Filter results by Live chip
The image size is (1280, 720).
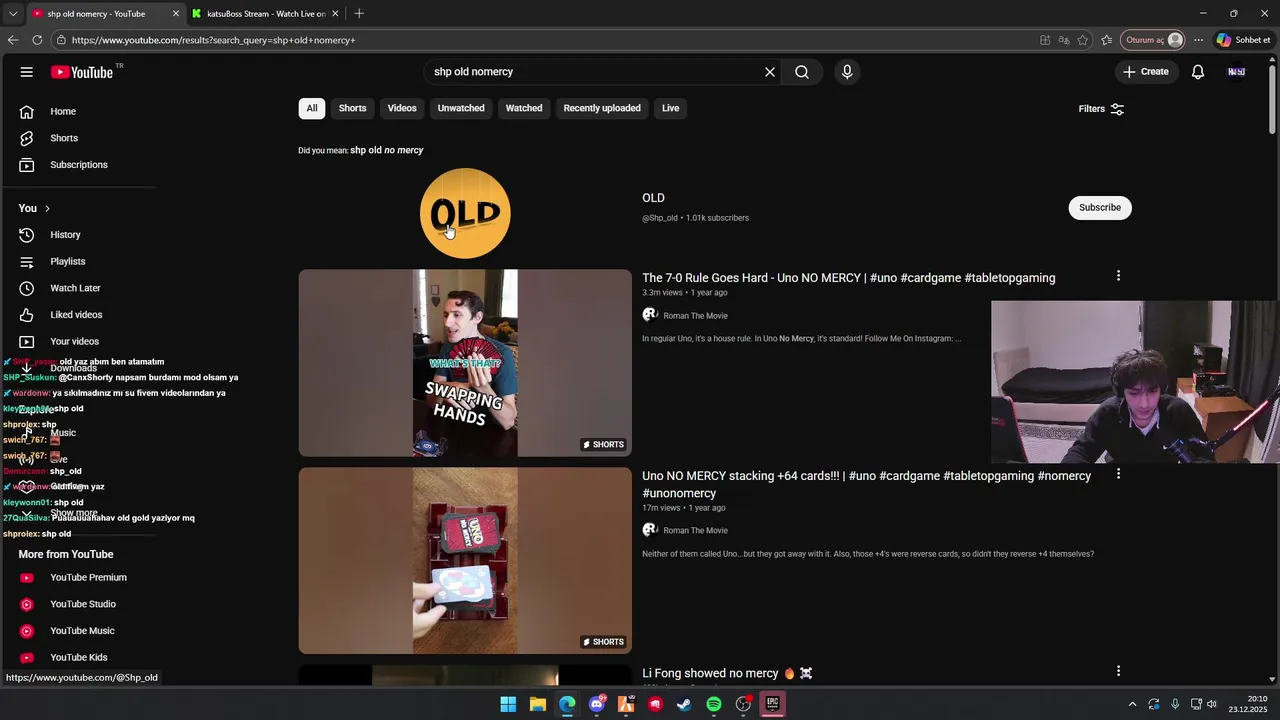[x=670, y=108]
